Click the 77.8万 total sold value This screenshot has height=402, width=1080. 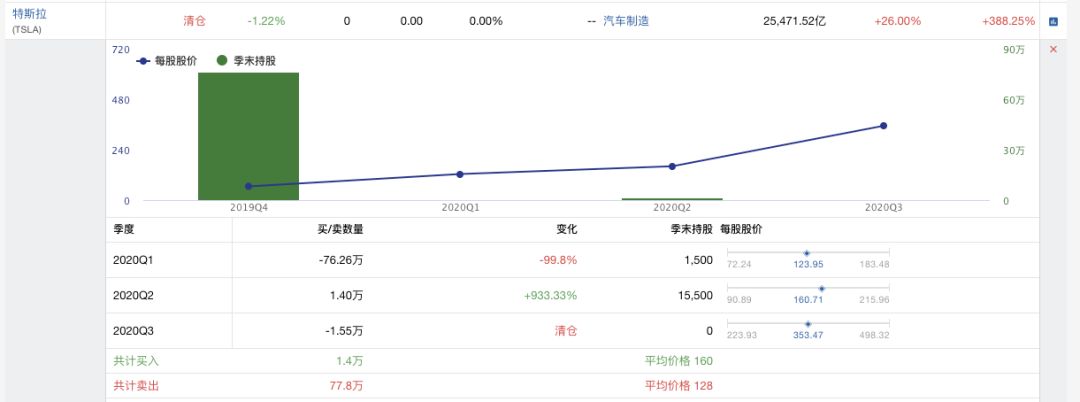[348, 386]
